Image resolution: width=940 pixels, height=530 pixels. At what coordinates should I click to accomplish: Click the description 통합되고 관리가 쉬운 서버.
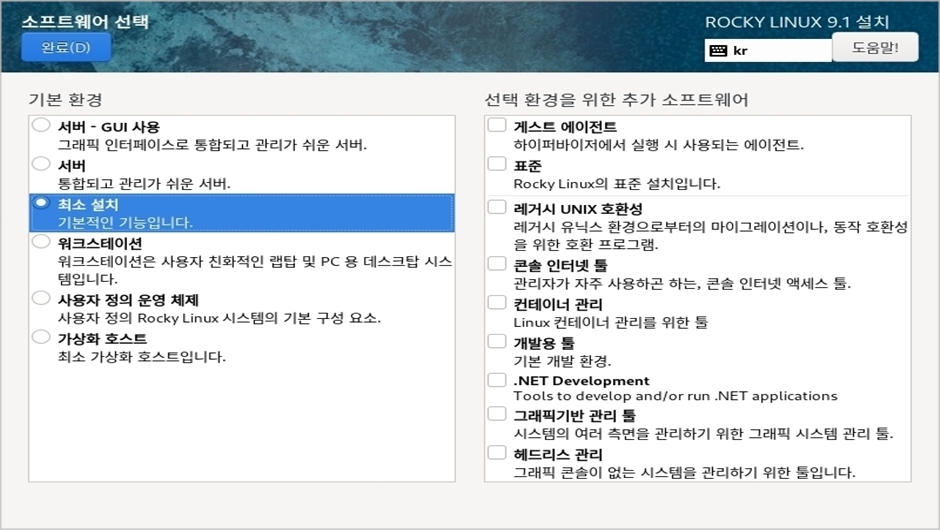[144, 184]
